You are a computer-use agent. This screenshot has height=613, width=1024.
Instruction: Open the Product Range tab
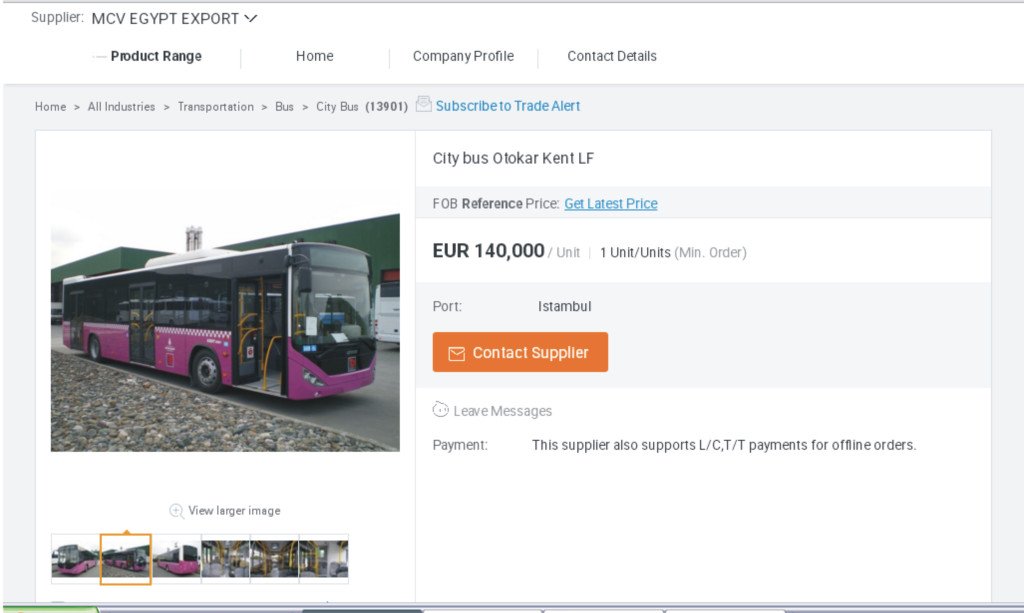tap(156, 56)
